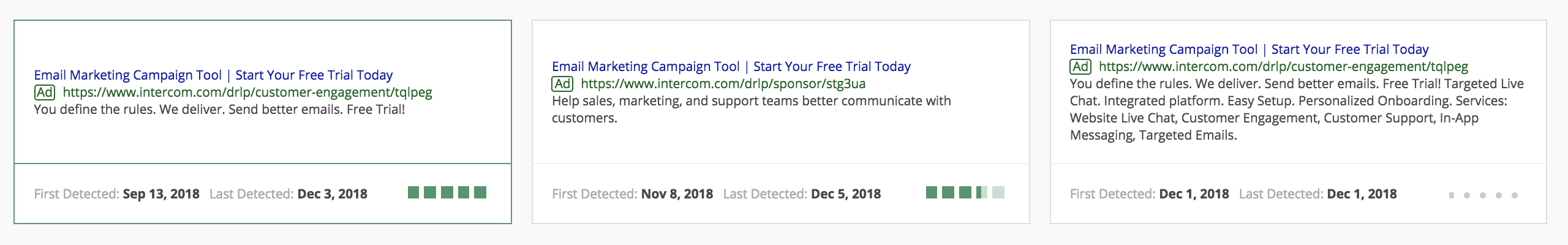
Task: Click the description ending with "Free Trial!"
Action: [219, 110]
